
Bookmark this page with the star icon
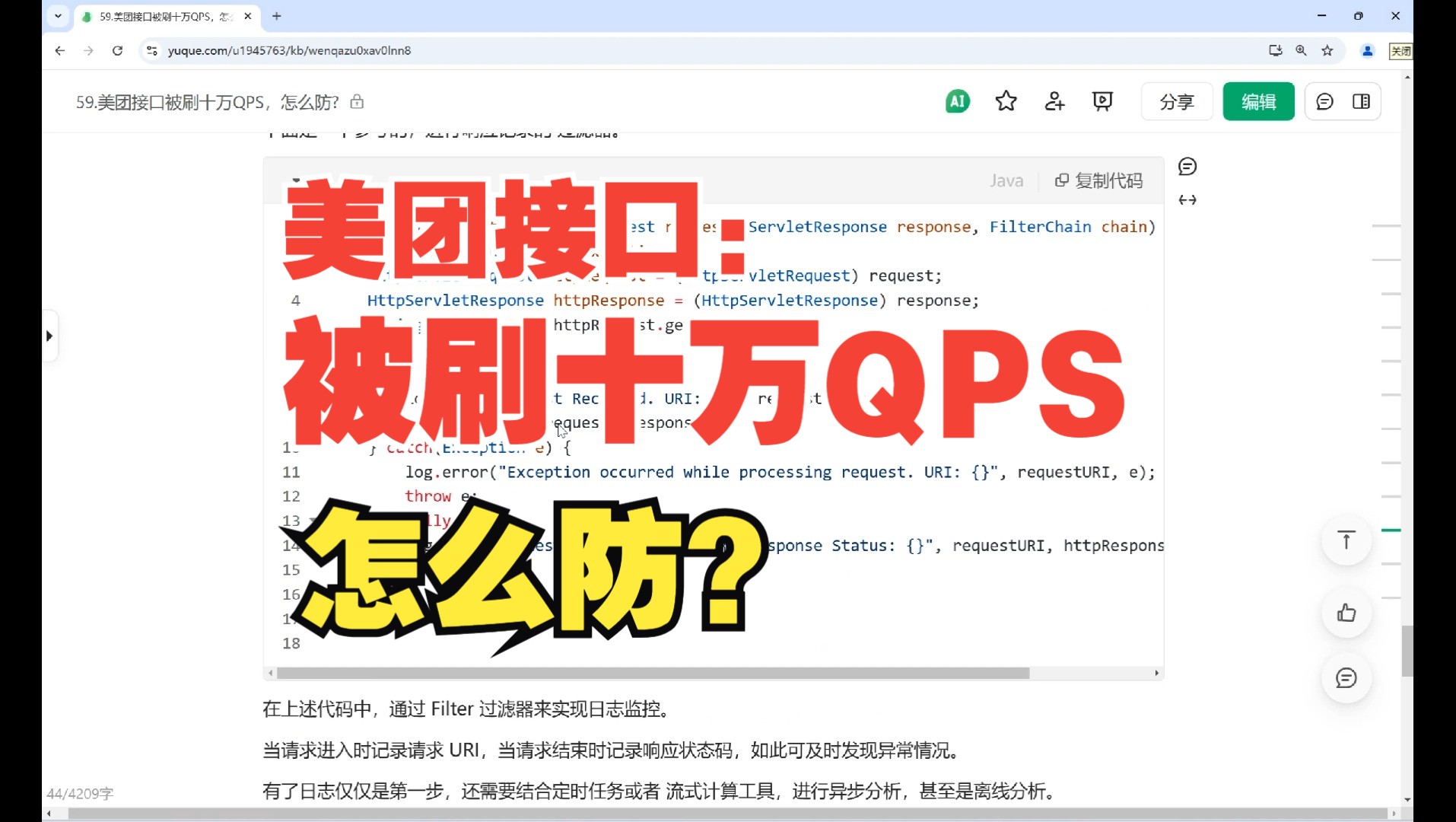pyautogui.click(x=1327, y=50)
